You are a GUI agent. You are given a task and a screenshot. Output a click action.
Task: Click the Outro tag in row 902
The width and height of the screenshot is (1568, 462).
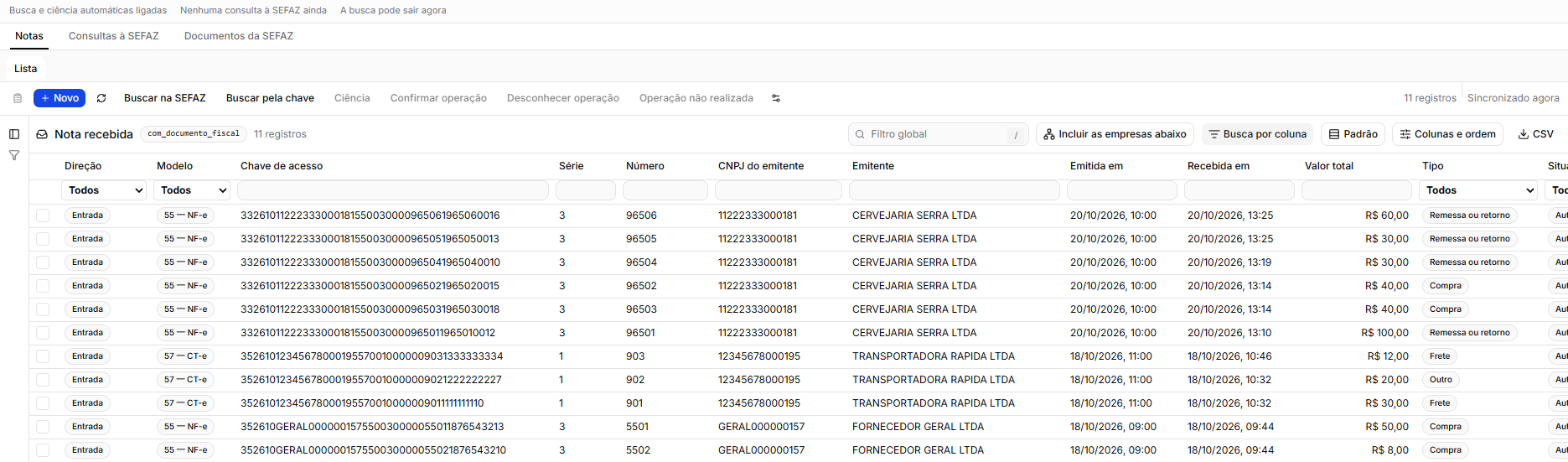(1441, 379)
